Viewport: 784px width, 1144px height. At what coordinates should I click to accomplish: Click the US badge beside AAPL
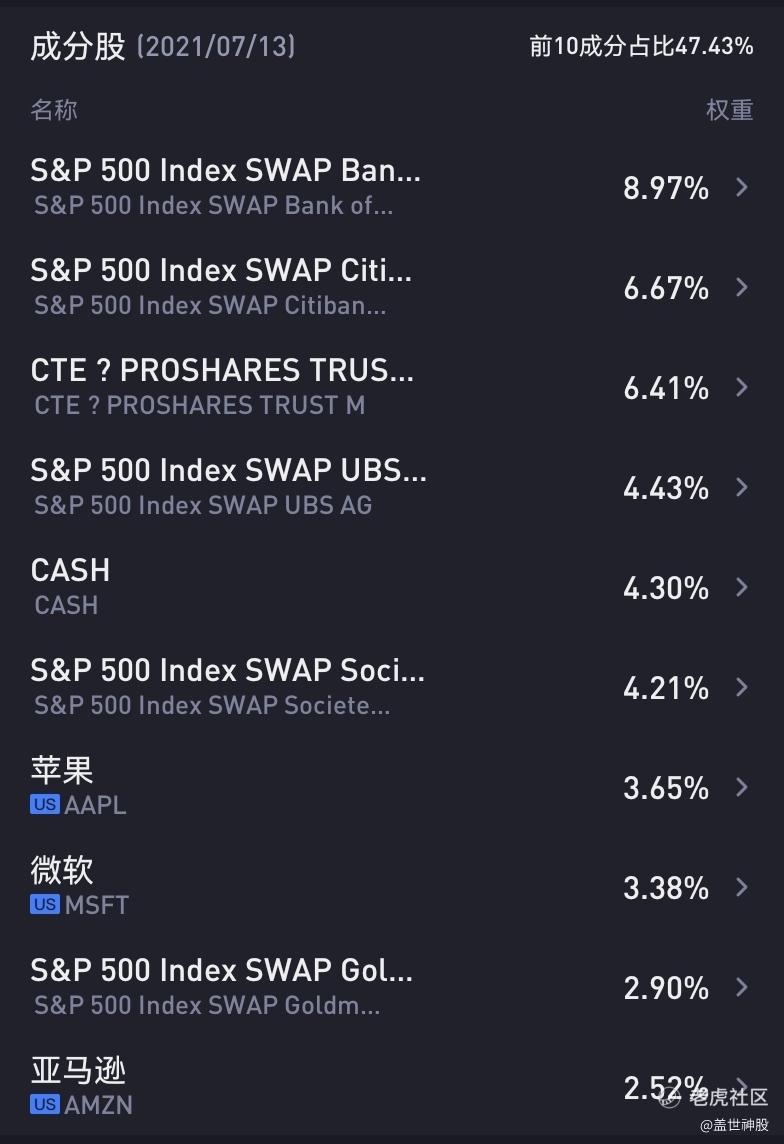pos(45,805)
